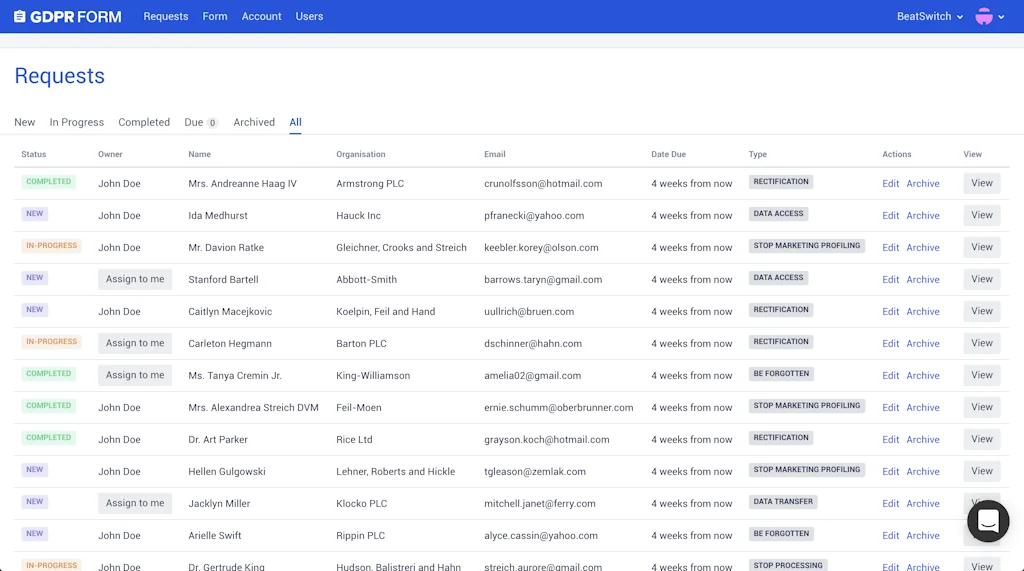
Task: Archive Arielle Swift request
Action: (923, 536)
